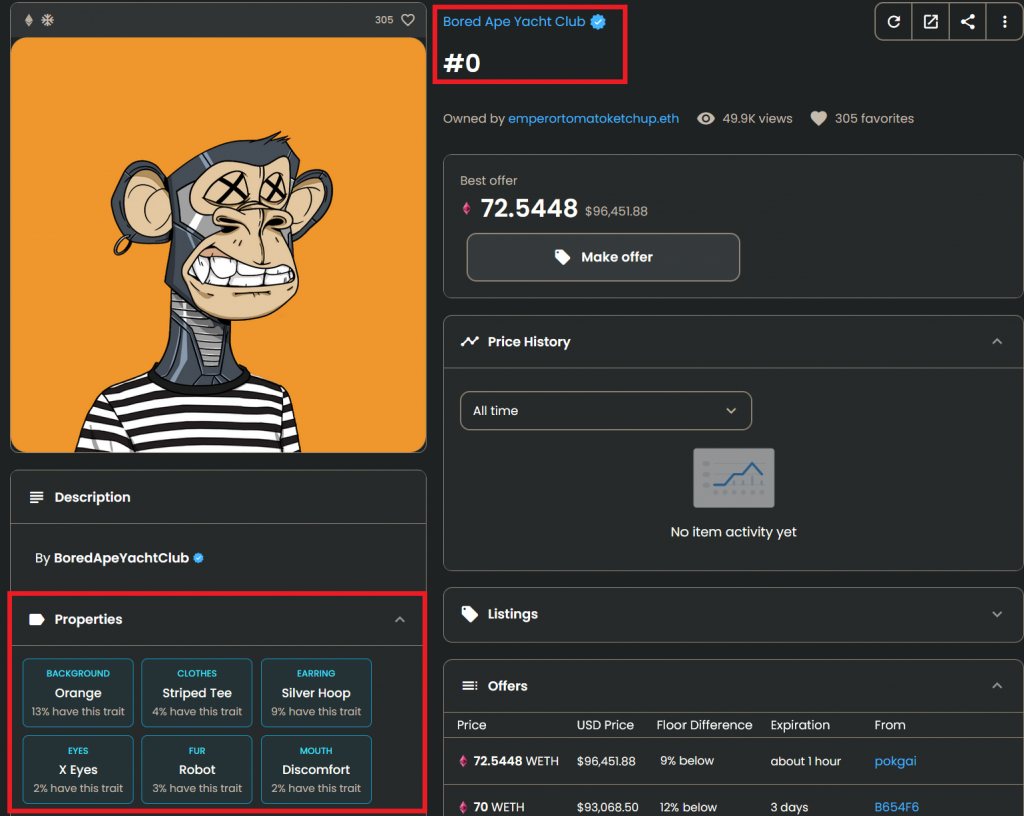Click the WETH icon in 70 WETH row
The image size is (1024, 816).
coord(463,807)
